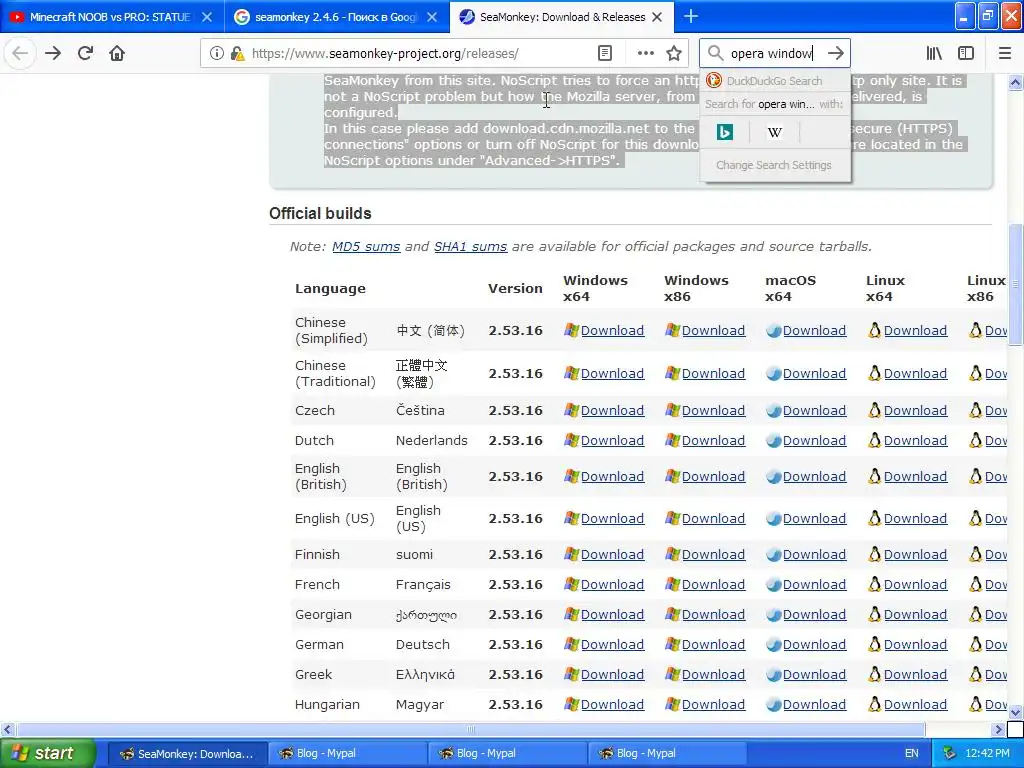Click macOS icon in English (British) row

point(774,477)
